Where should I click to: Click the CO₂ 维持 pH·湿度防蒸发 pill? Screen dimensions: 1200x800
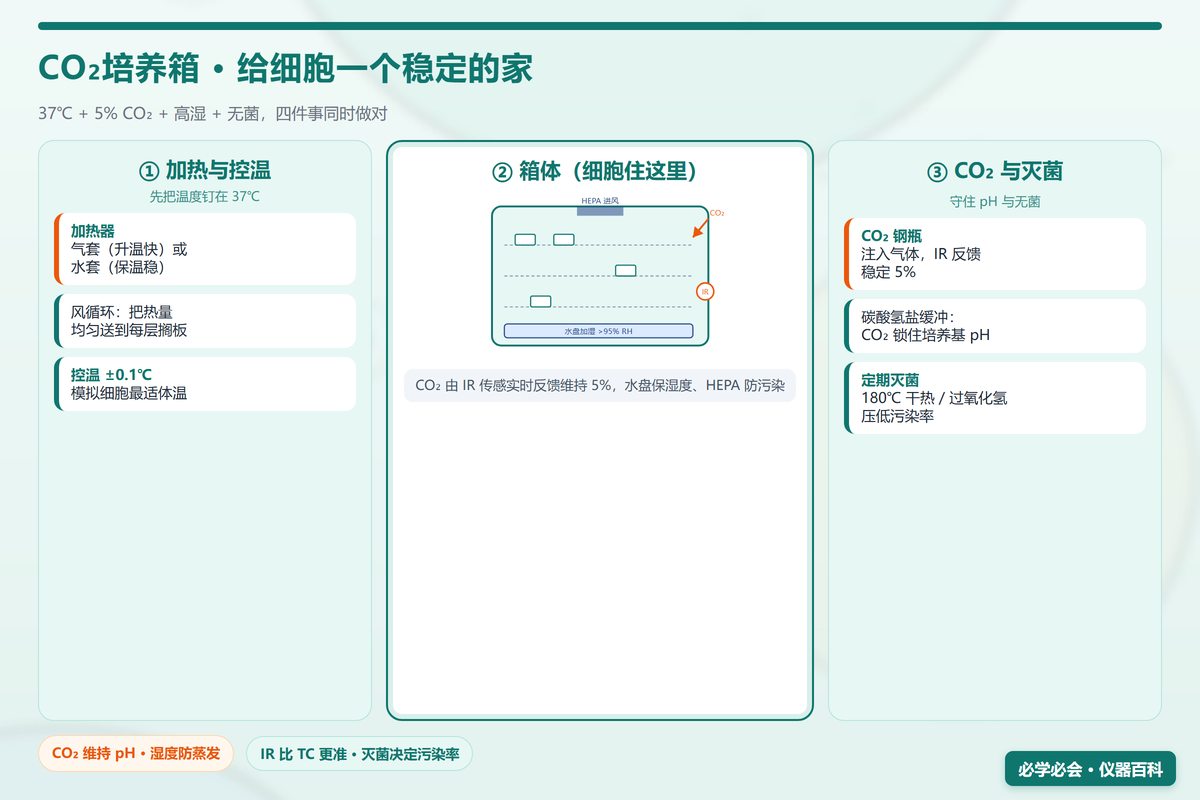coord(136,753)
